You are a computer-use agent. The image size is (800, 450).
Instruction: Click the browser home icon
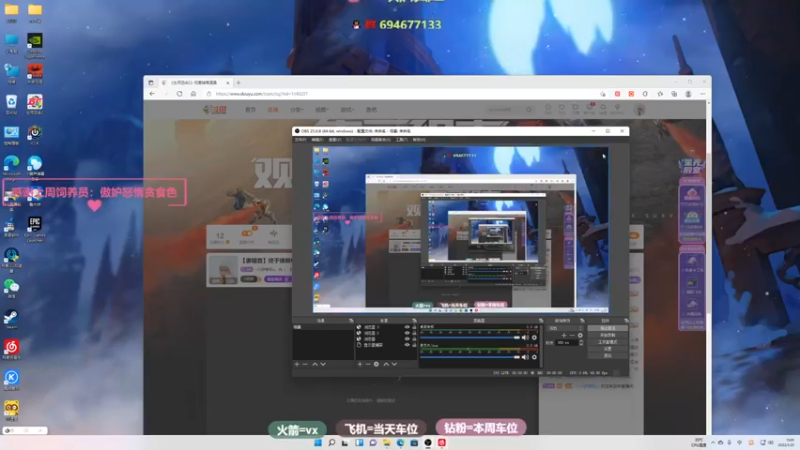pyautogui.click(x=193, y=94)
